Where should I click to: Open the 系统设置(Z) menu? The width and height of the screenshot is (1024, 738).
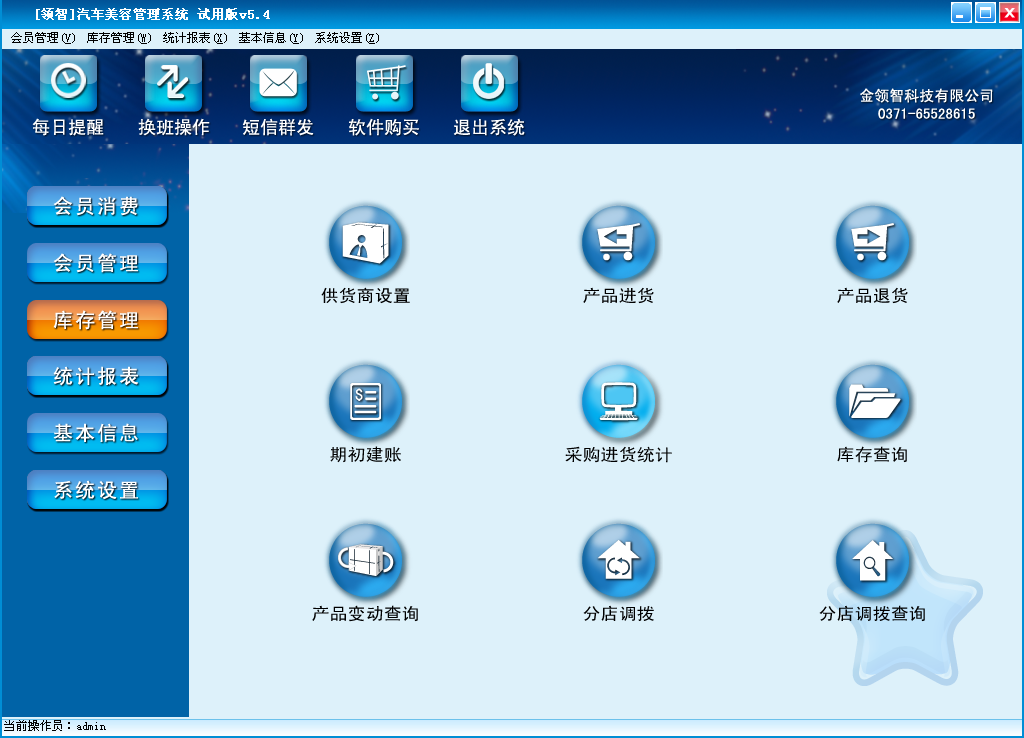tap(347, 38)
